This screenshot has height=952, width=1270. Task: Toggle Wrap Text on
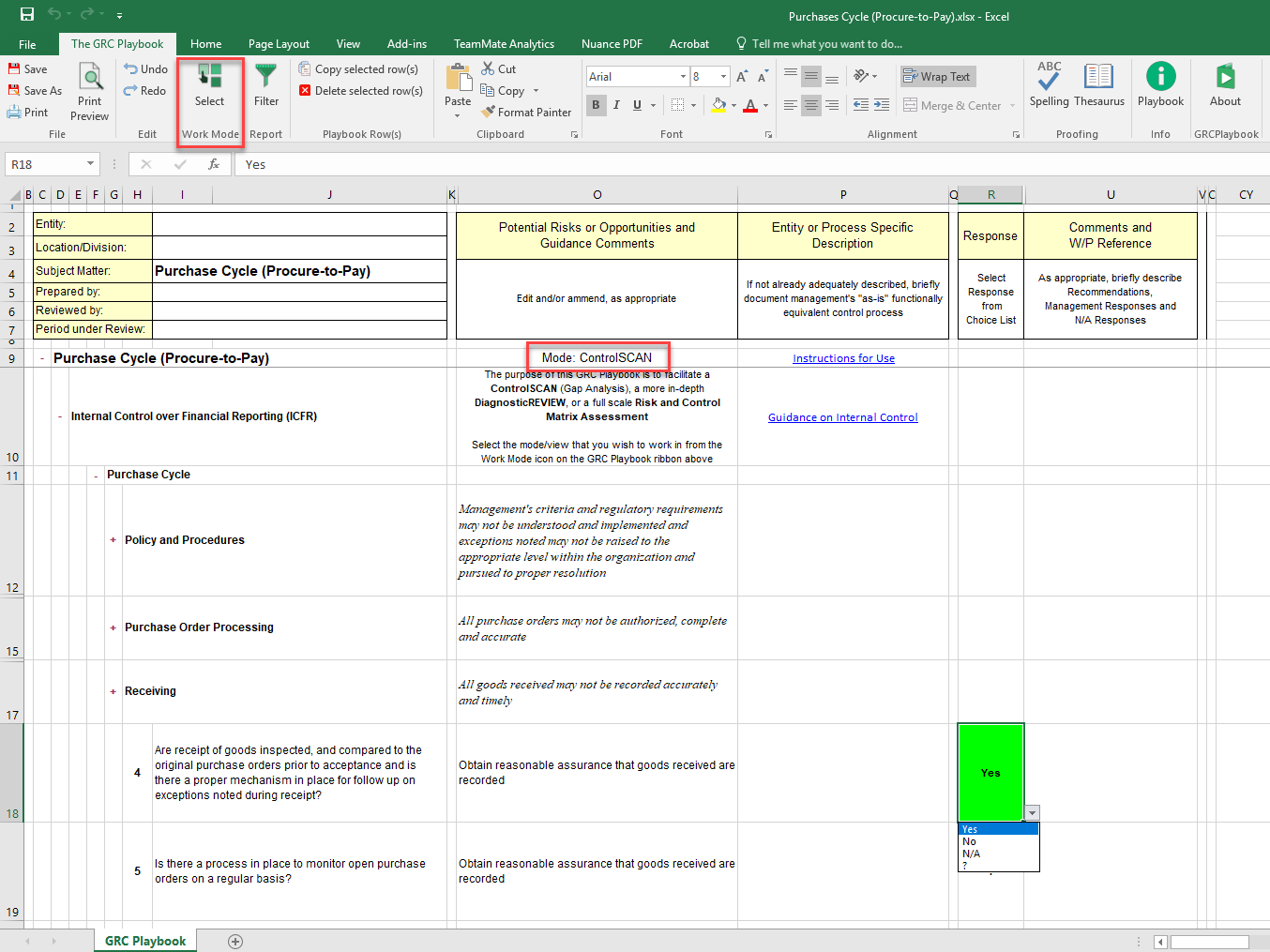pos(937,77)
